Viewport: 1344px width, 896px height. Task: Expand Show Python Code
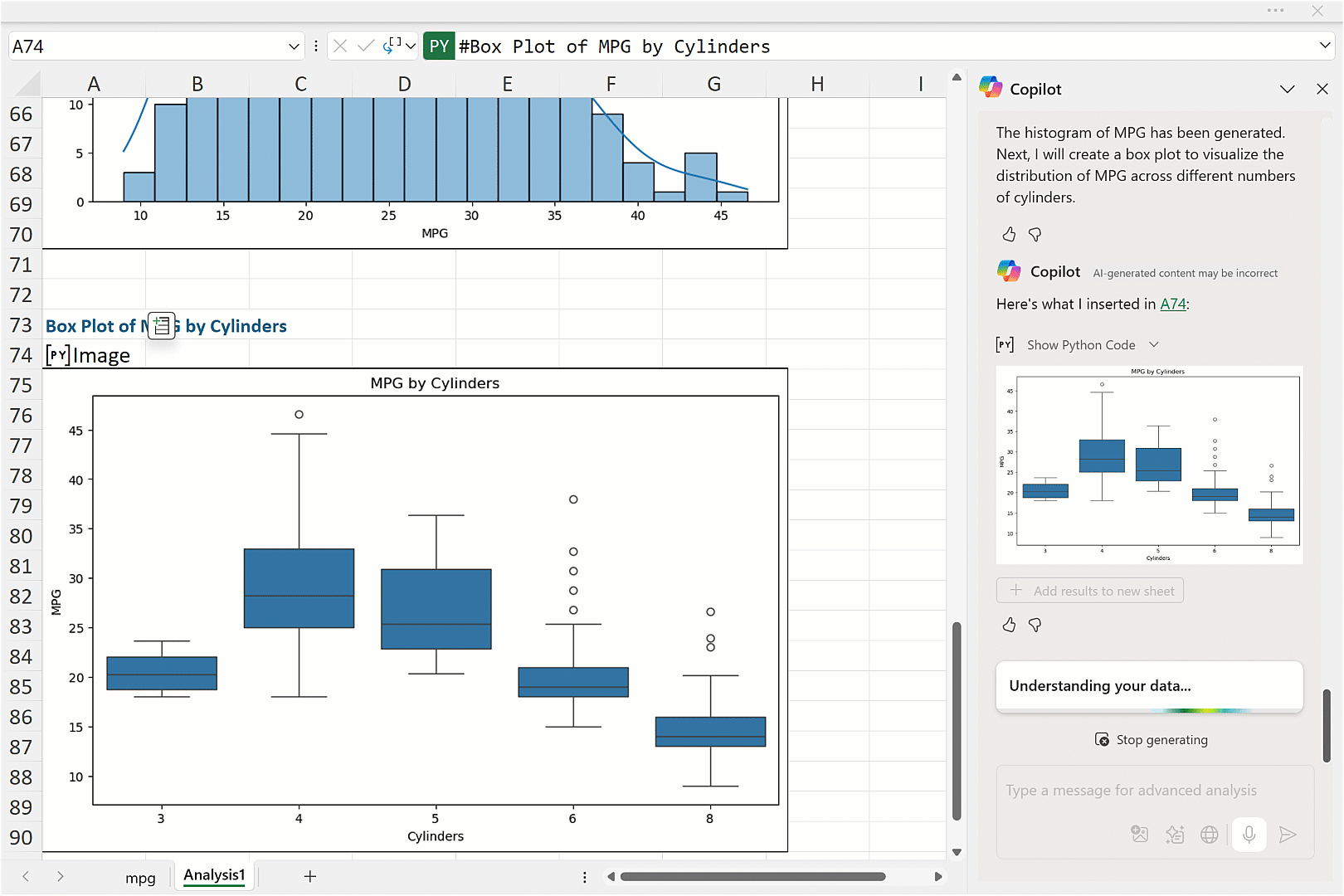[x=1093, y=344]
